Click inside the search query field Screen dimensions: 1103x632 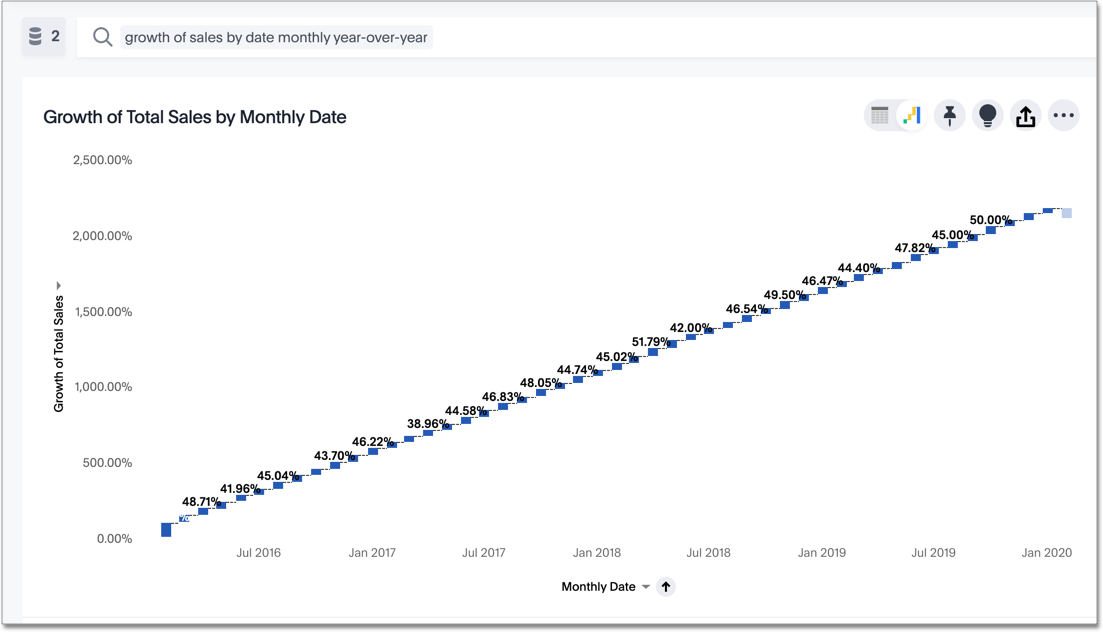point(276,36)
